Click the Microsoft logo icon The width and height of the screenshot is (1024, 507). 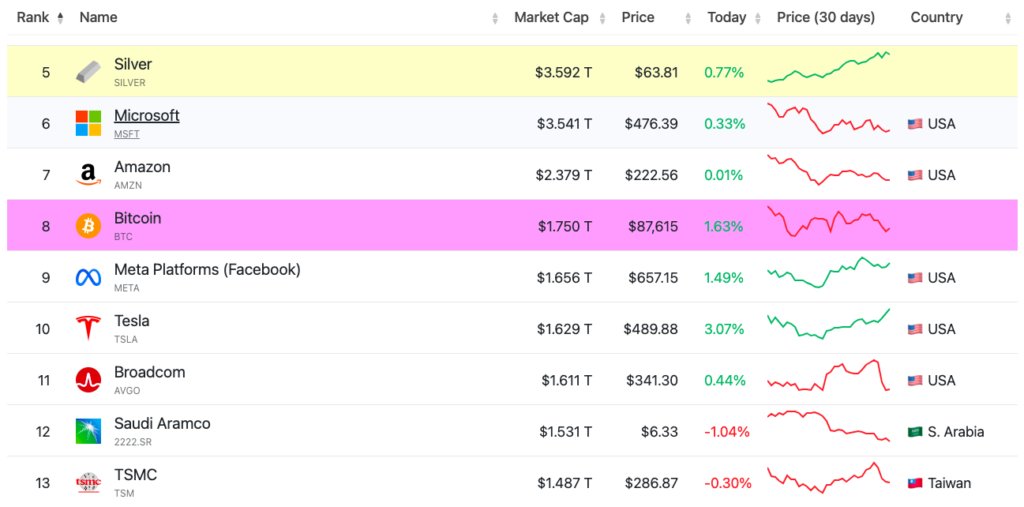pos(88,123)
